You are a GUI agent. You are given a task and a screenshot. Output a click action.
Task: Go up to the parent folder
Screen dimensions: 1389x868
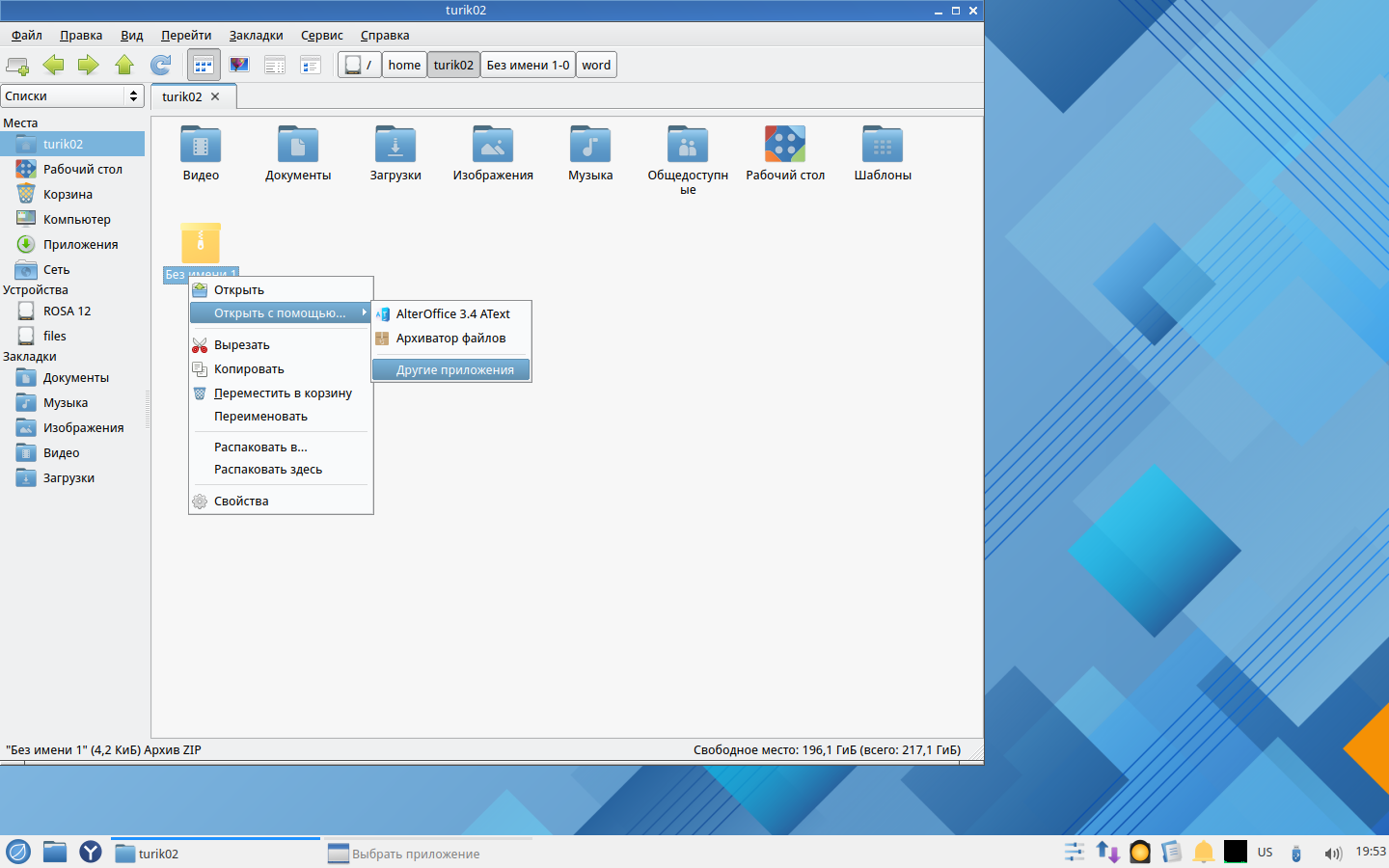(x=124, y=65)
